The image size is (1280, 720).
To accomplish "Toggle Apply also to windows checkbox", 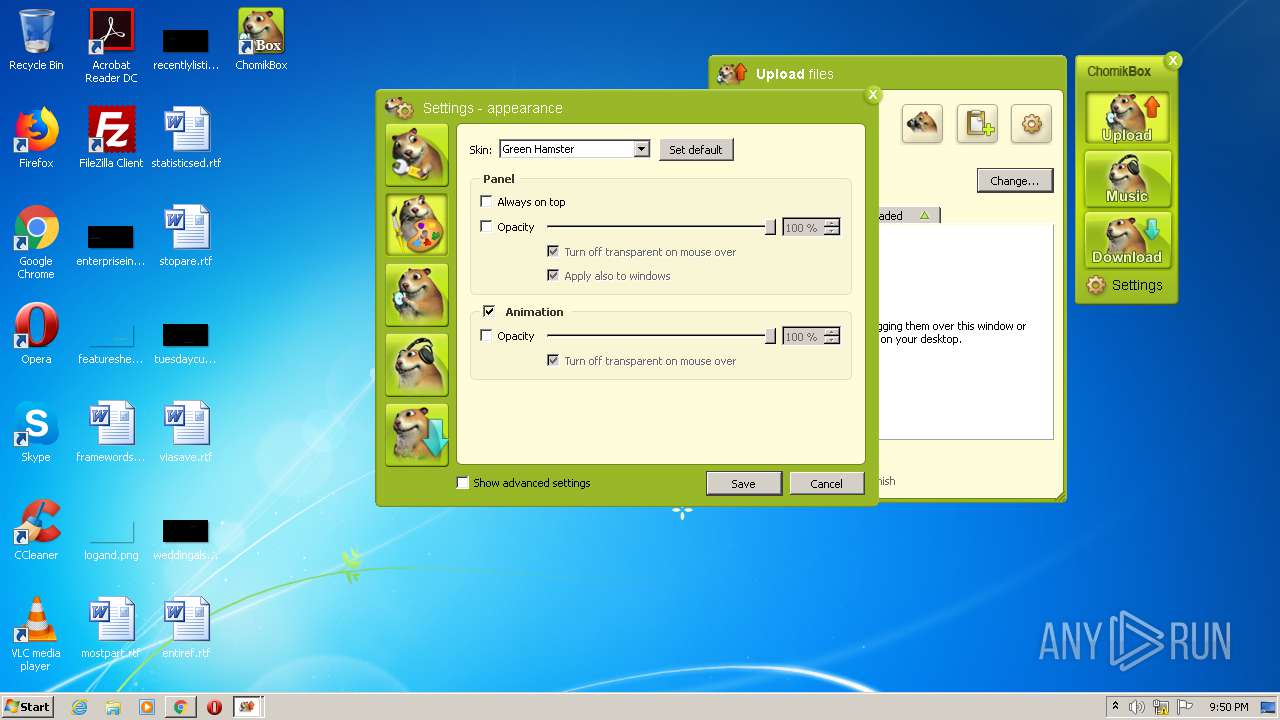I will (553, 276).
